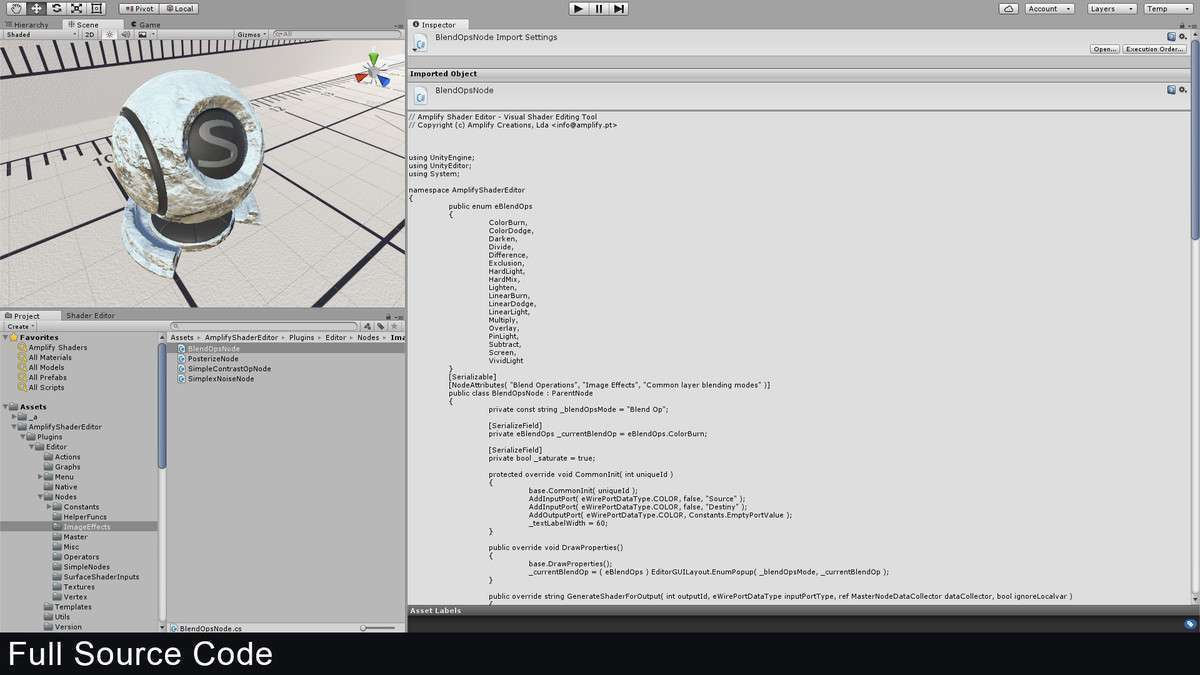Screen dimensions: 1200x675
Task: Open the Gizmos dropdown
Action: (x=251, y=34)
